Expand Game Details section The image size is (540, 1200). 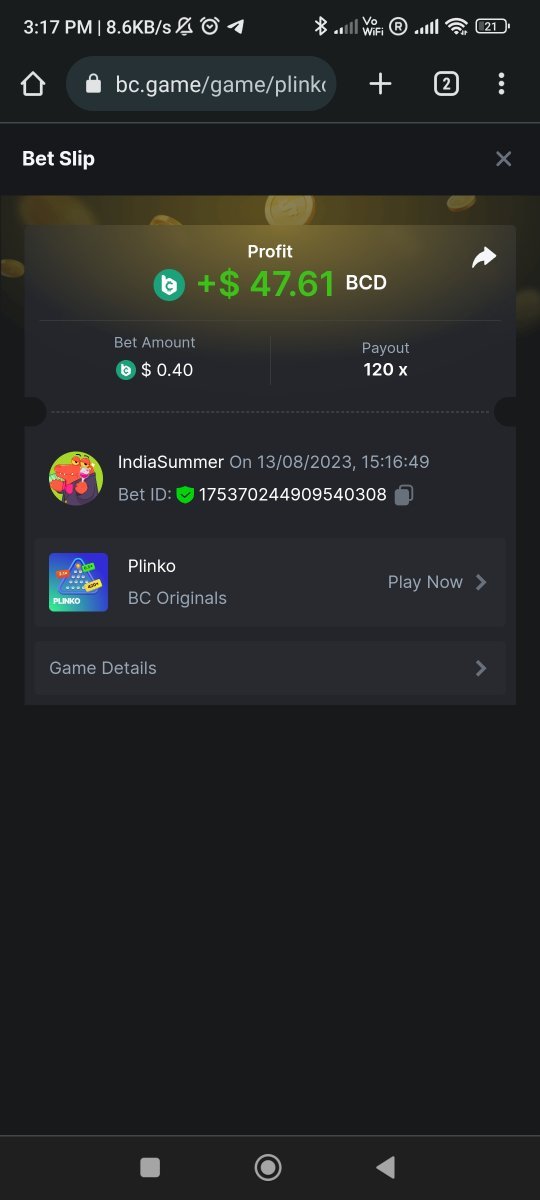[x=270, y=668]
